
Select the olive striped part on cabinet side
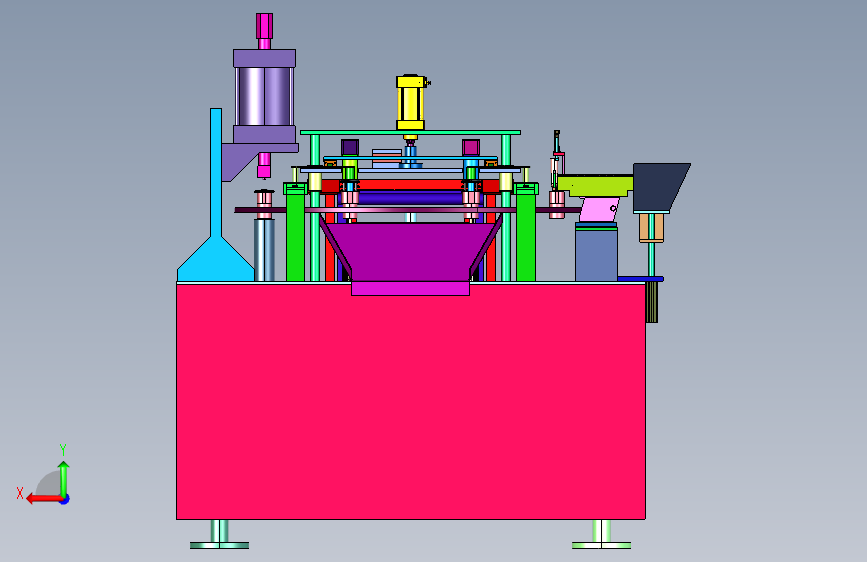click(x=651, y=302)
